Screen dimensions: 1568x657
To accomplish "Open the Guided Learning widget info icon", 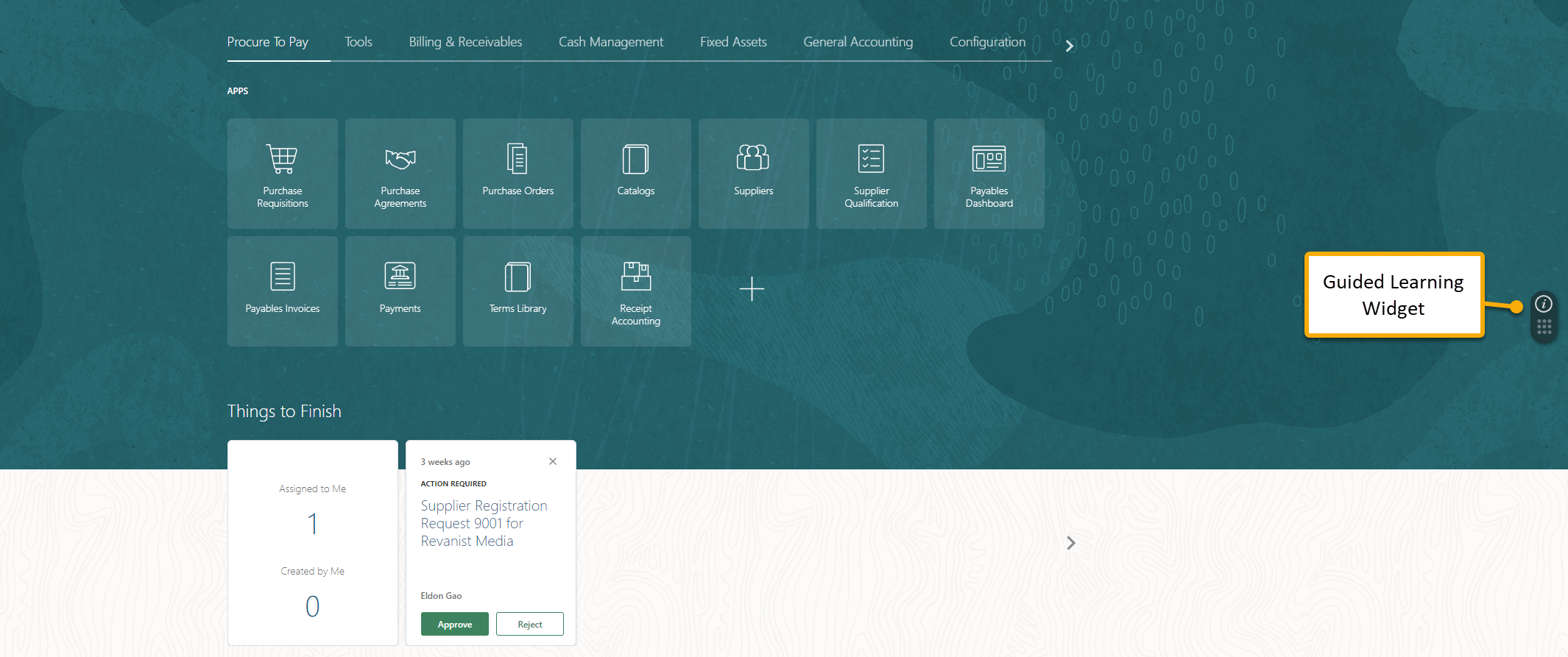I will (x=1544, y=304).
